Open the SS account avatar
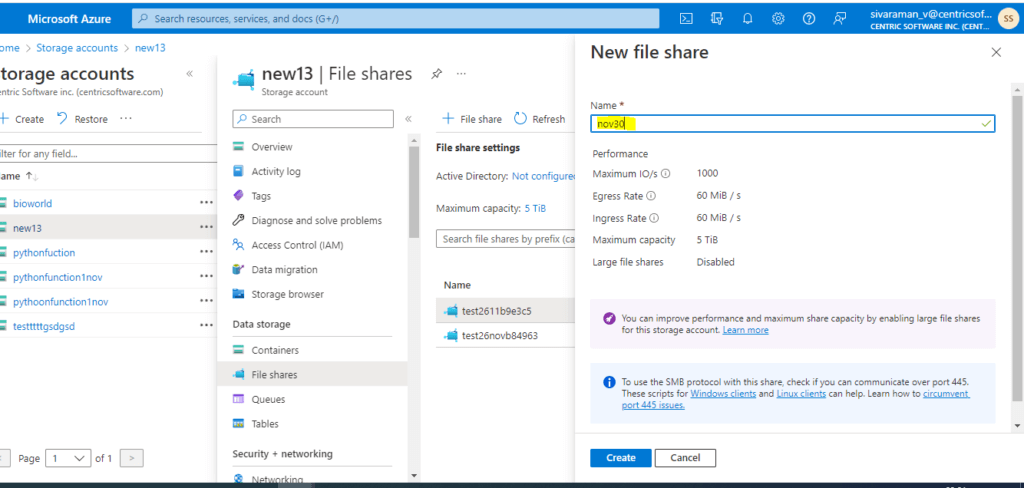 1006,20
